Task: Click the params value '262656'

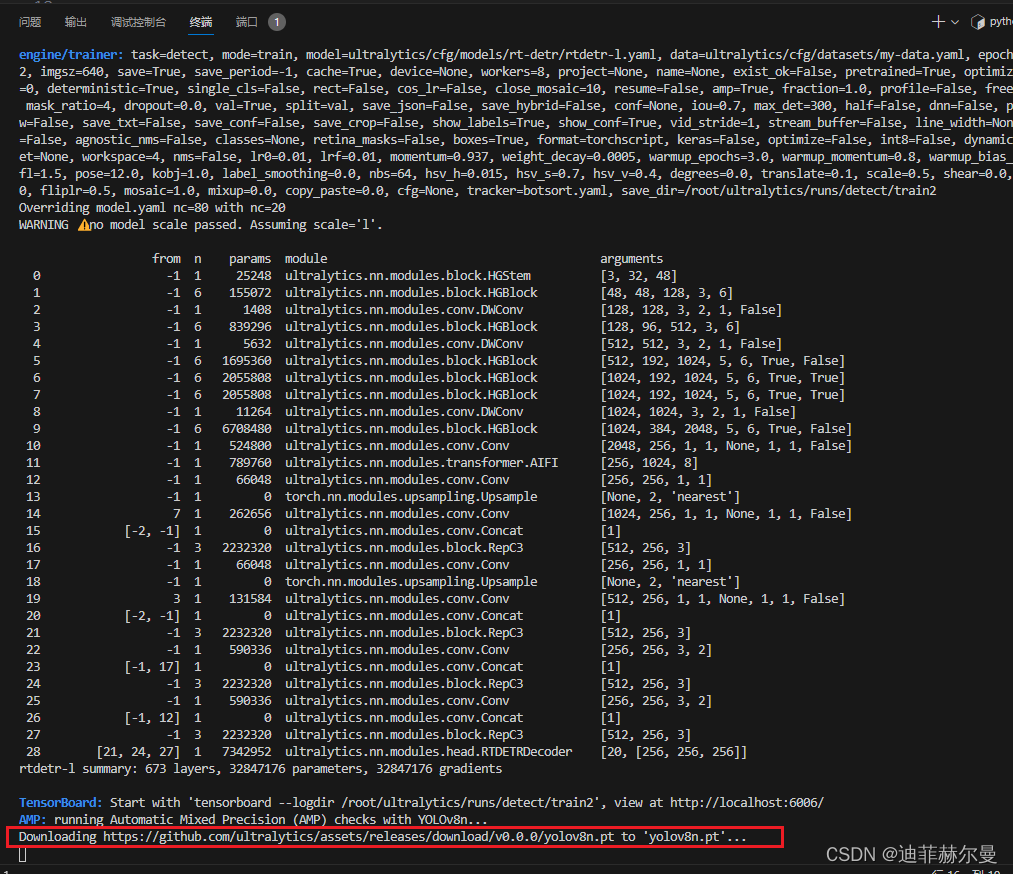Action: point(250,514)
